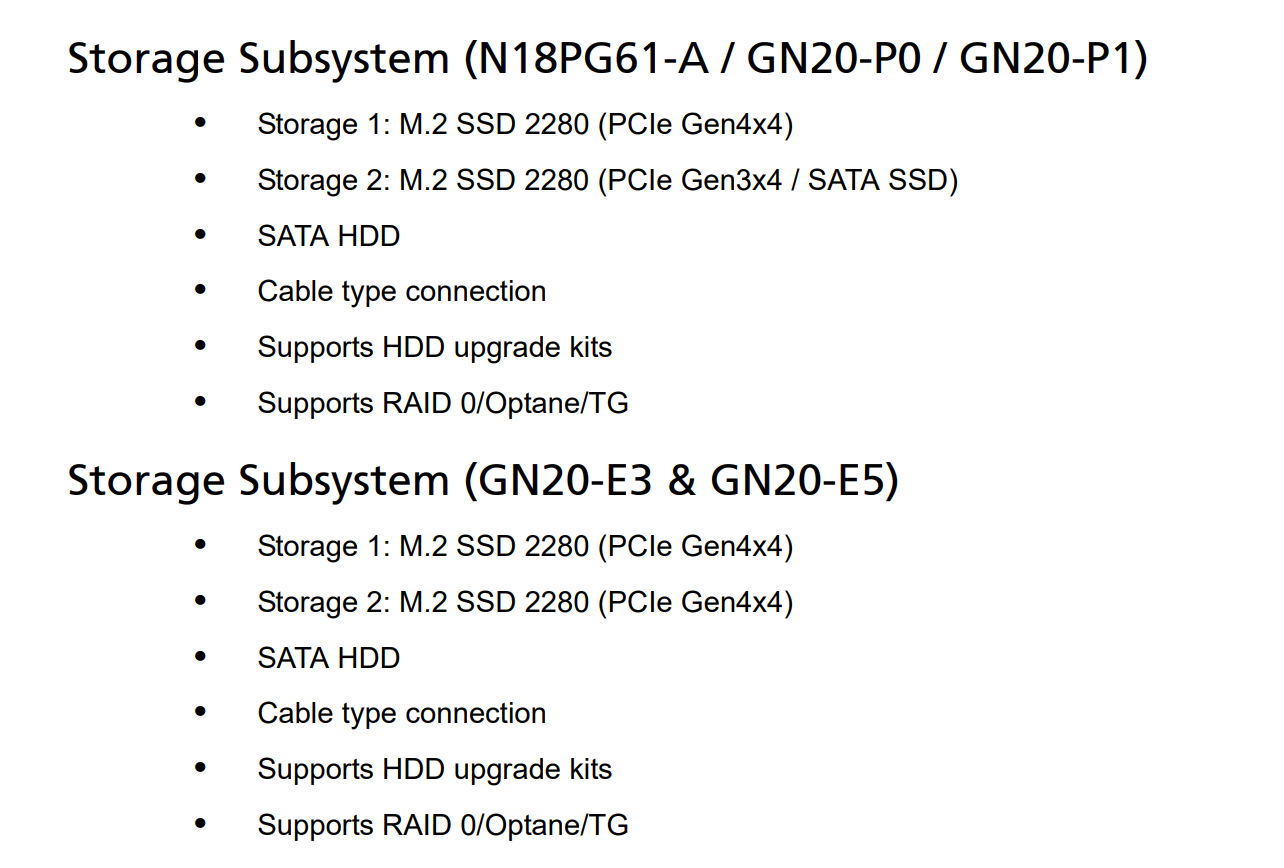This screenshot has height=868, width=1284.
Task: Click the "GN20-E5)" text in the second heading
Action: tap(804, 481)
